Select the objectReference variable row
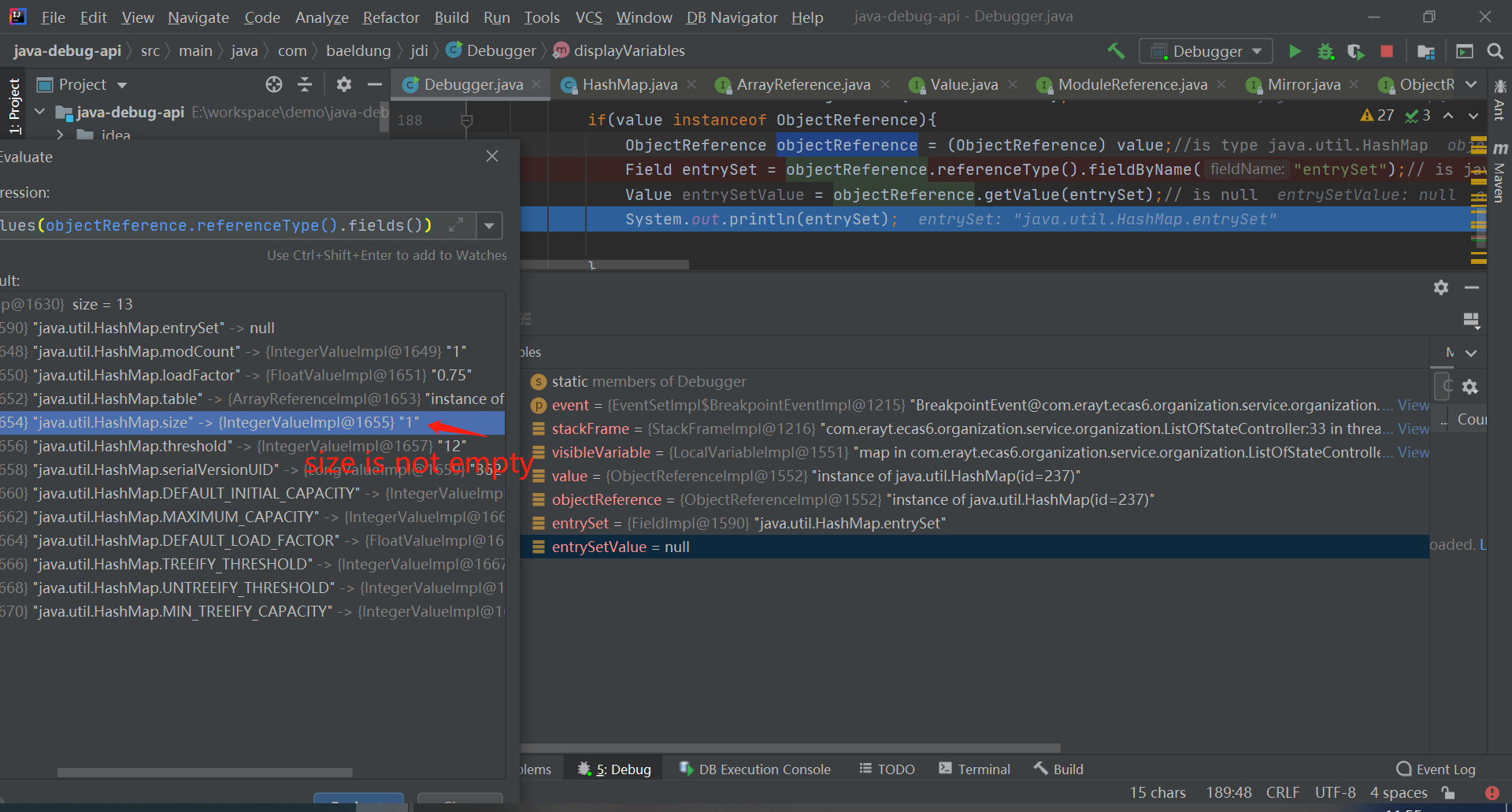Image resolution: width=1512 pixels, height=812 pixels. pos(975,499)
